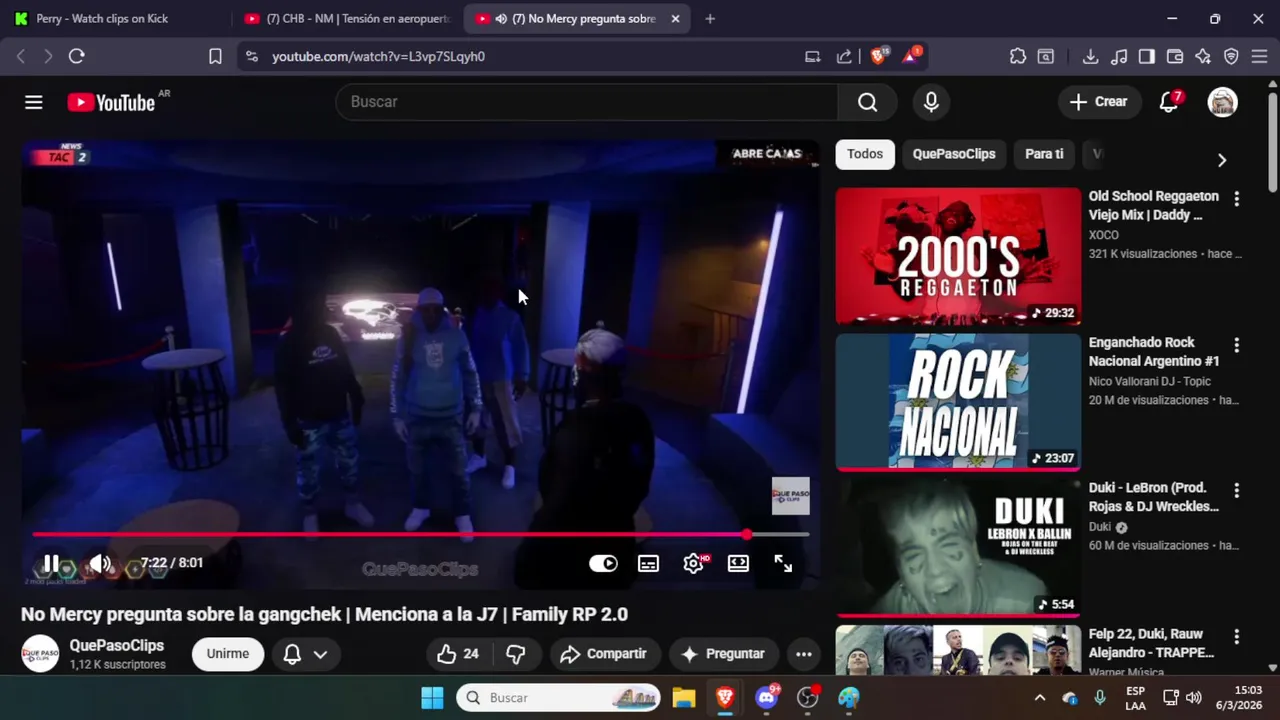1280x720 pixels.
Task: Open options for Felp 22 video
Action: tap(1237, 637)
